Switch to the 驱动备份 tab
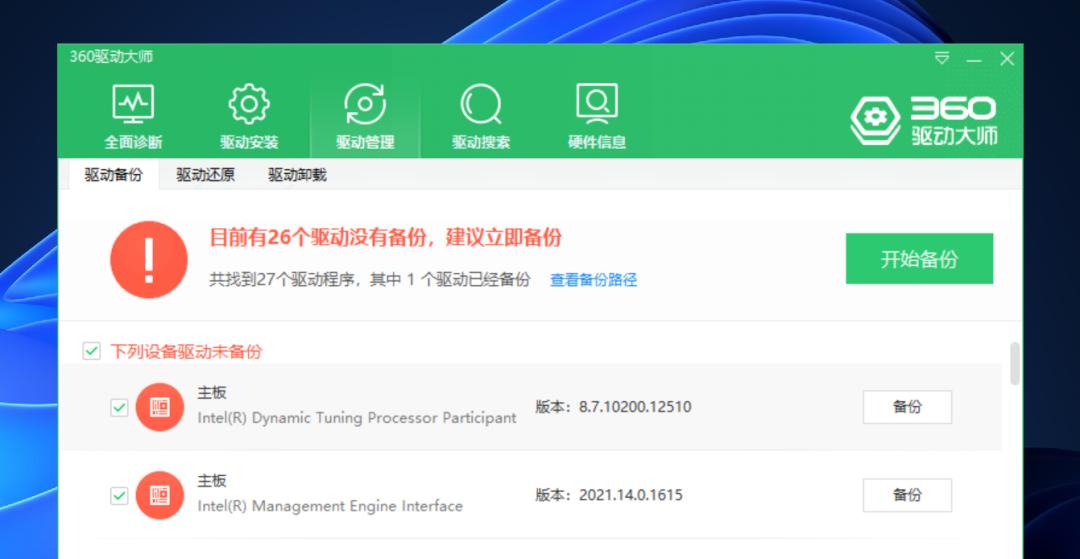This screenshot has width=1080, height=559. coord(114,175)
